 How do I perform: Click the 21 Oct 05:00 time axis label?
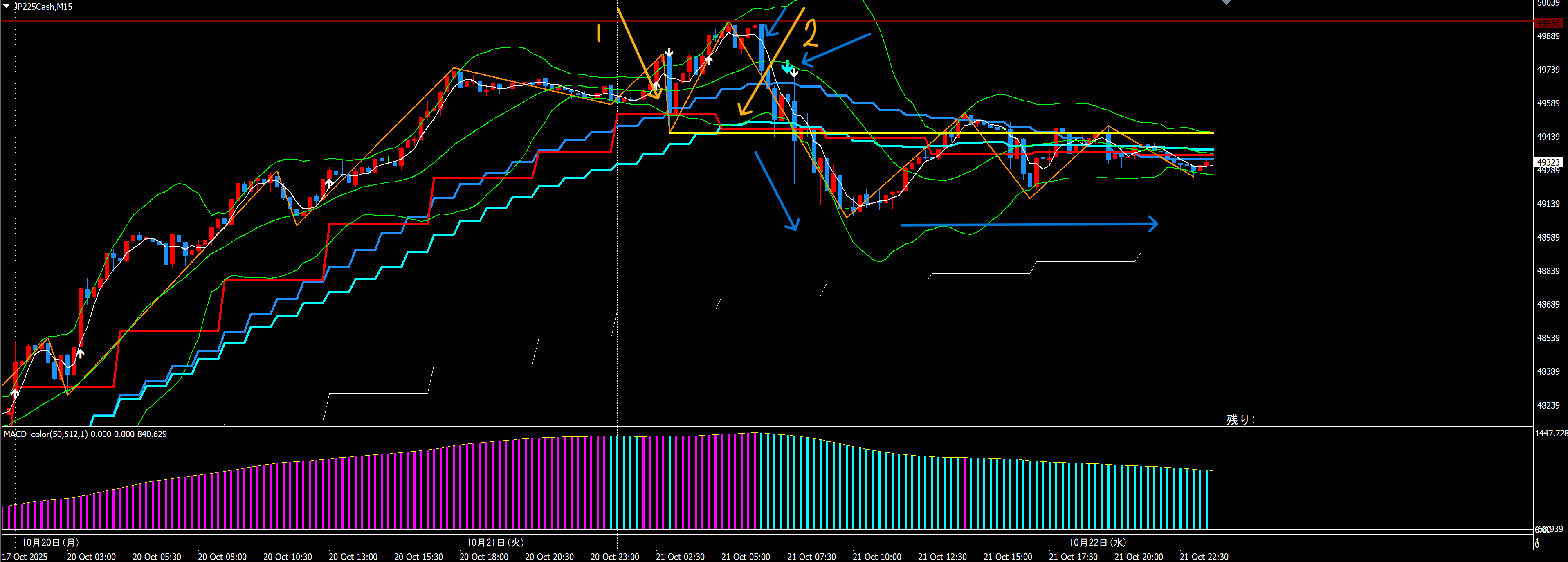click(746, 557)
